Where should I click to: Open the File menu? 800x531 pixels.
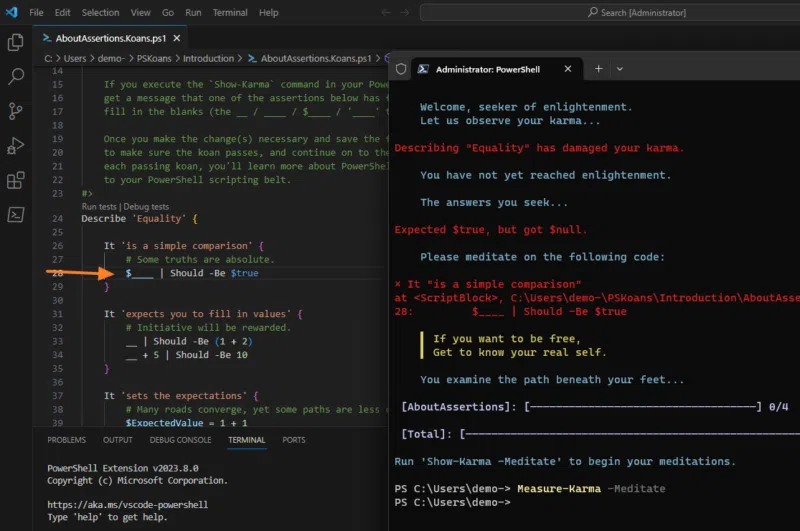(36, 12)
